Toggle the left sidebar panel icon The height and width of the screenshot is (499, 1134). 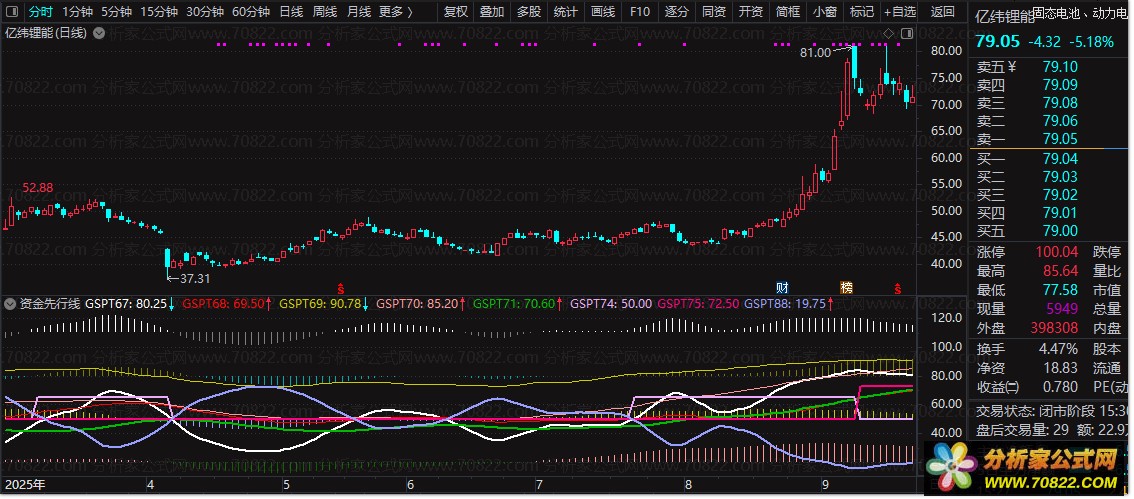coord(12,12)
